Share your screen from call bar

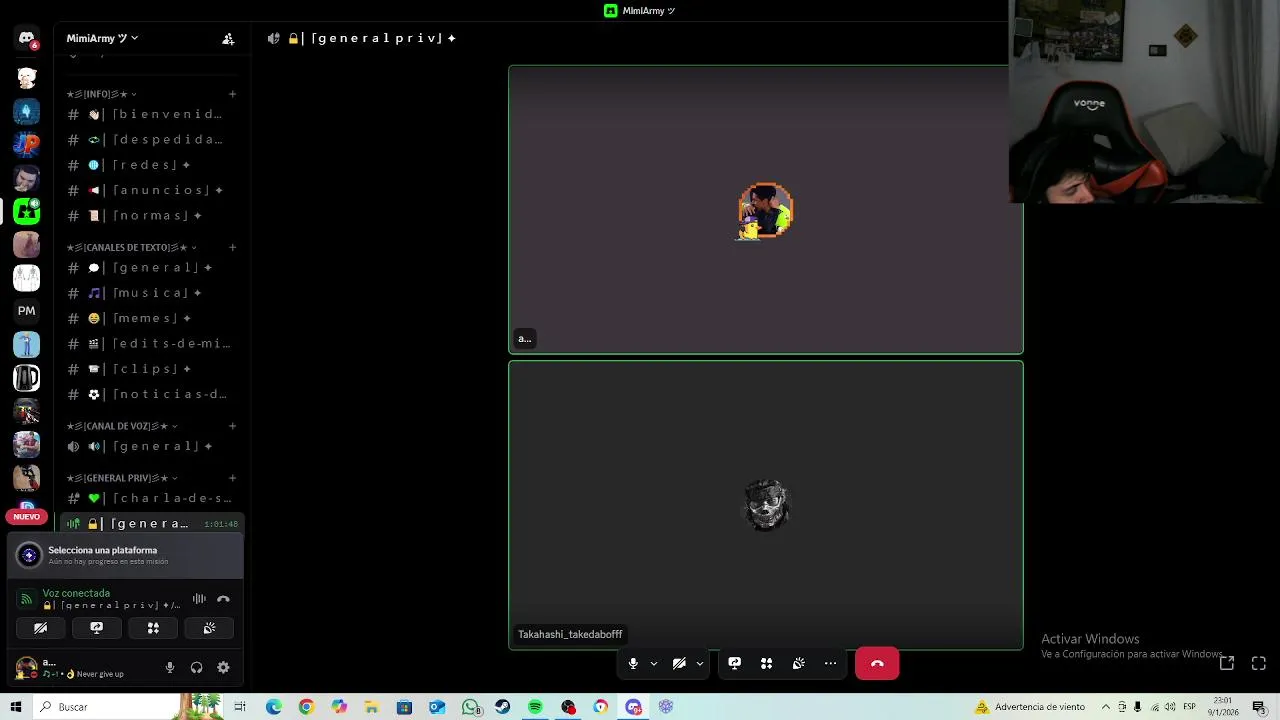point(734,663)
